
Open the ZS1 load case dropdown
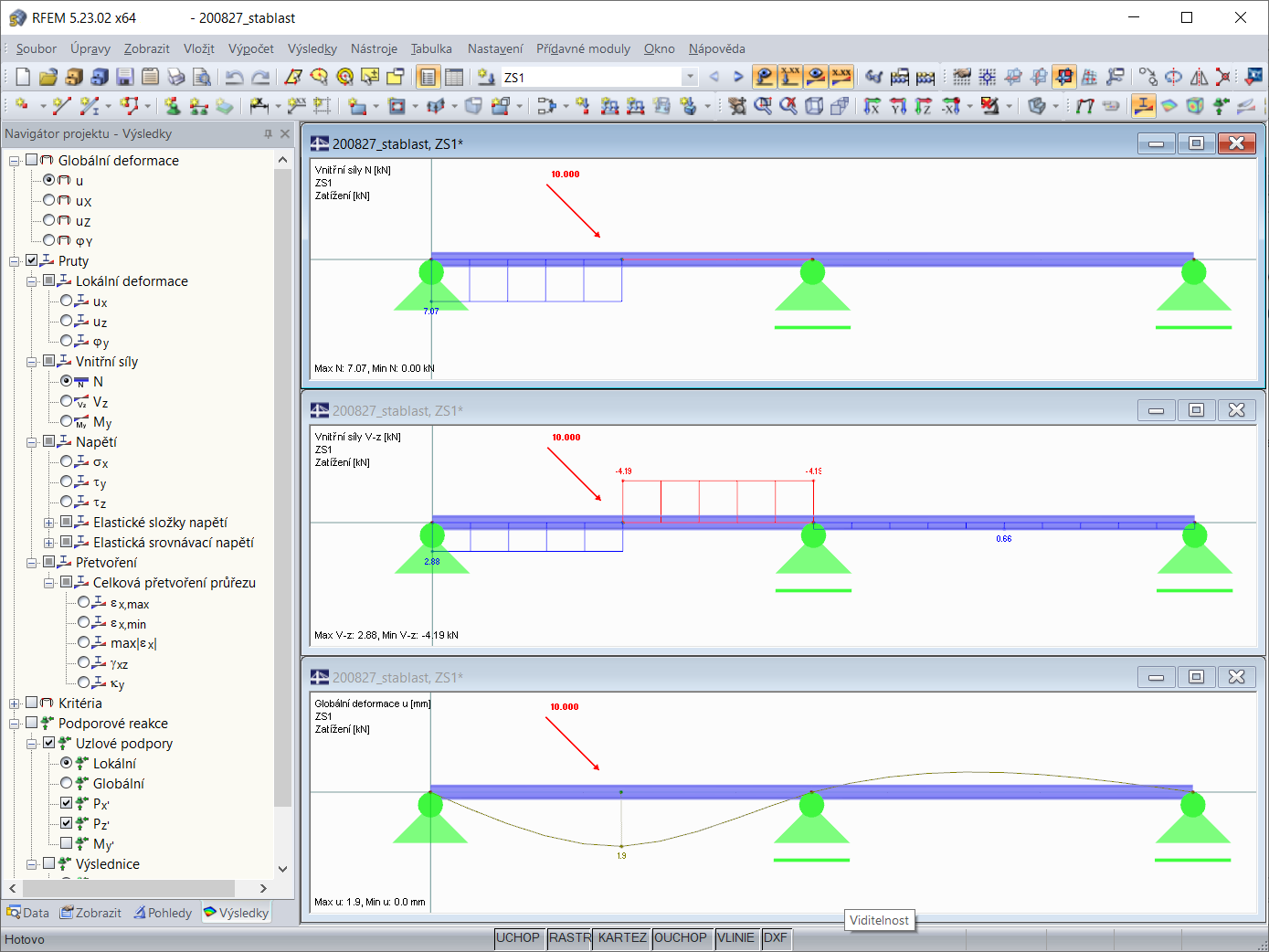pos(691,77)
